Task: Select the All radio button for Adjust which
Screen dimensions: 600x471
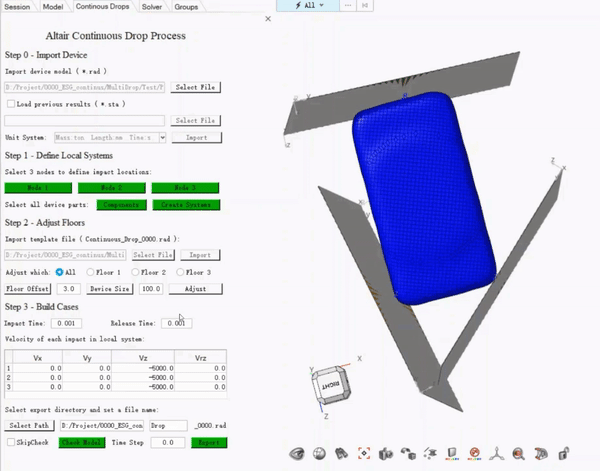Action: click(59, 272)
